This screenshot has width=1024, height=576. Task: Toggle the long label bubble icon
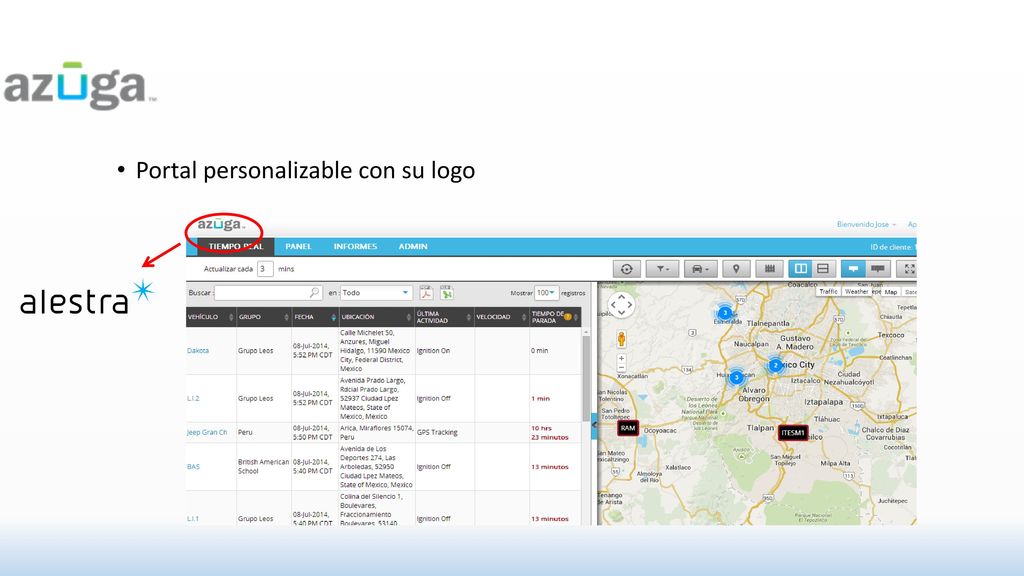(x=878, y=268)
